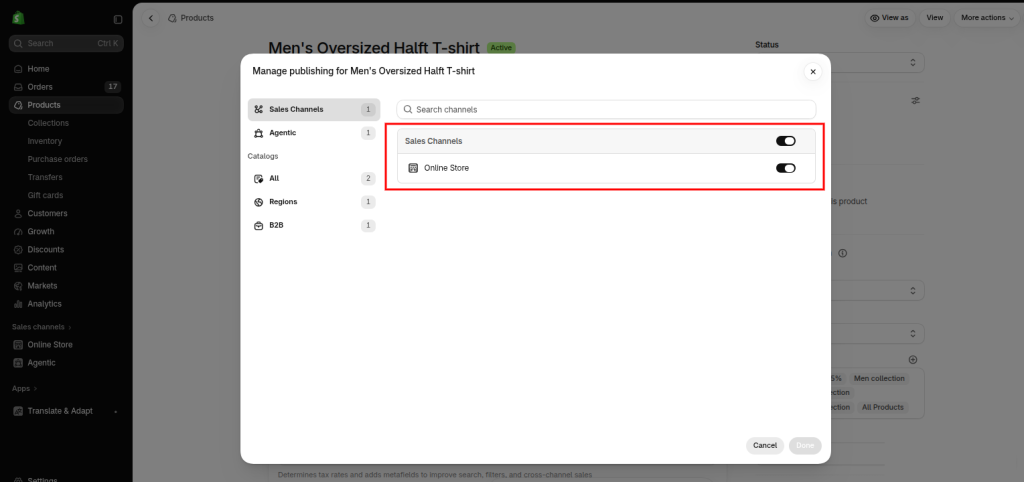The width and height of the screenshot is (1024, 482).
Task: Click the magnifier icon in Search channels
Action: pyautogui.click(x=408, y=110)
